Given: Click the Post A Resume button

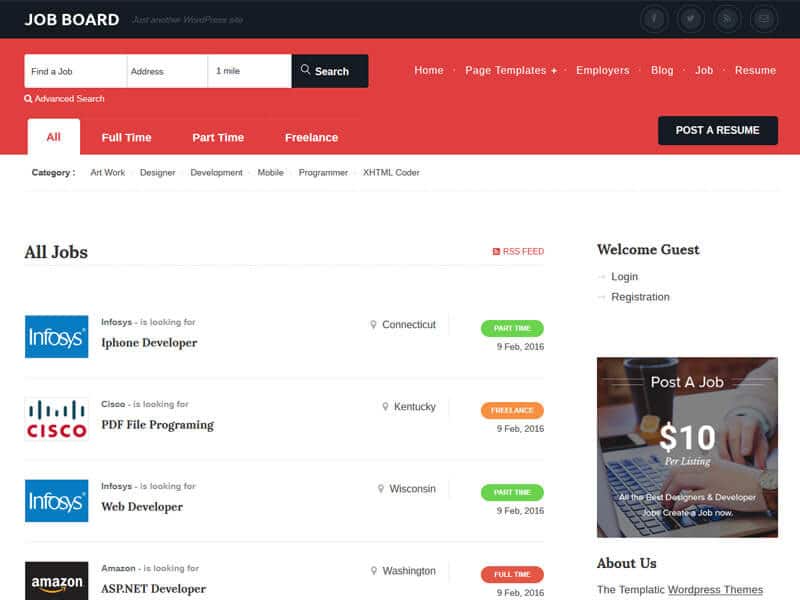Looking at the screenshot, I should (x=717, y=130).
